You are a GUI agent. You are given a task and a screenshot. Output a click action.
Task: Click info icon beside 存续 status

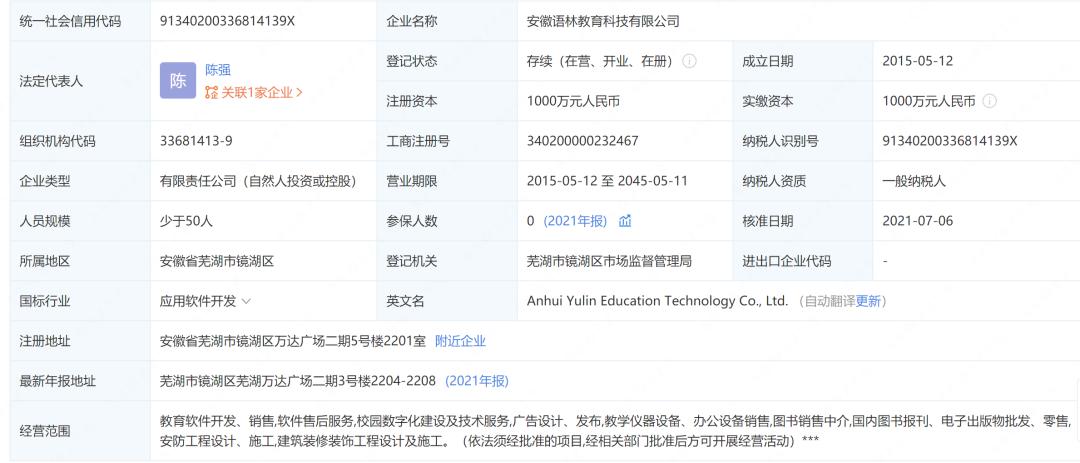click(689, 61)
